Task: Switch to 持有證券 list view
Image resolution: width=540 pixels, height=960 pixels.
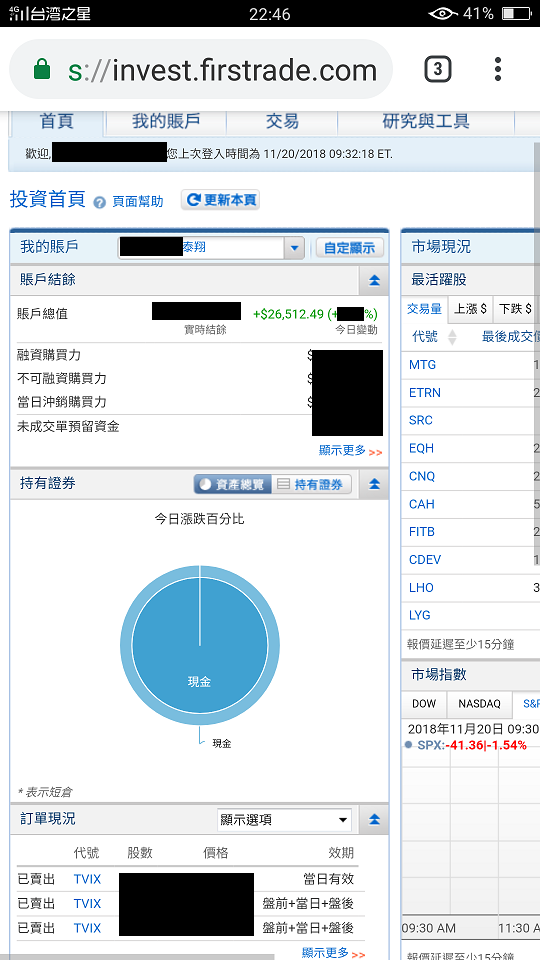Action: (312, 484)
